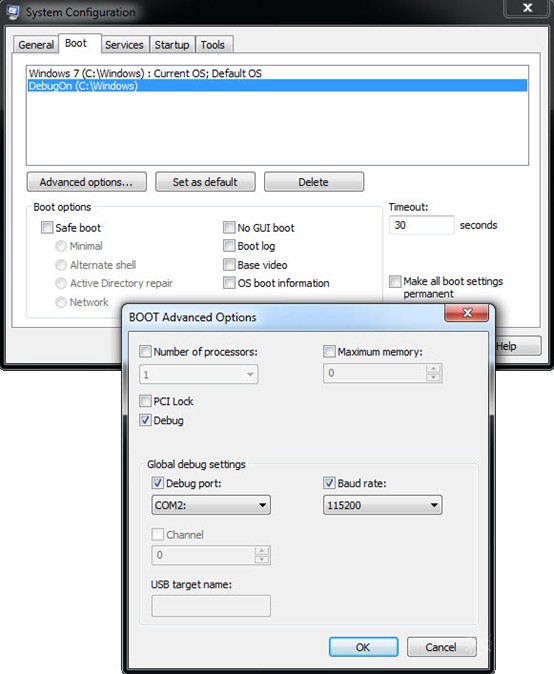Close the BOOT Advanced Options dialog
The width and height of the screenshot is (554, 674).
click(466, 313)
